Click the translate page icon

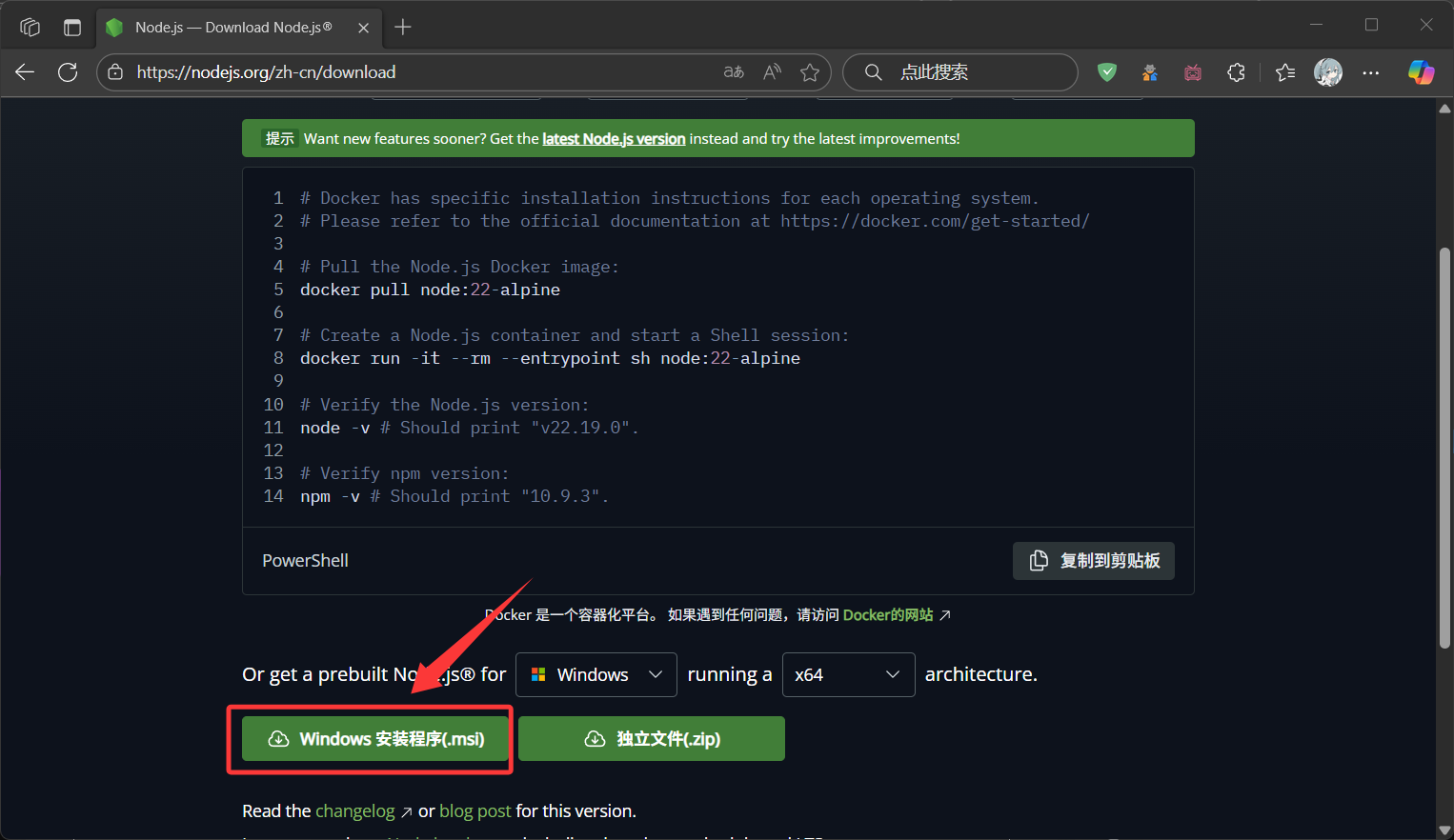(734, 72)
